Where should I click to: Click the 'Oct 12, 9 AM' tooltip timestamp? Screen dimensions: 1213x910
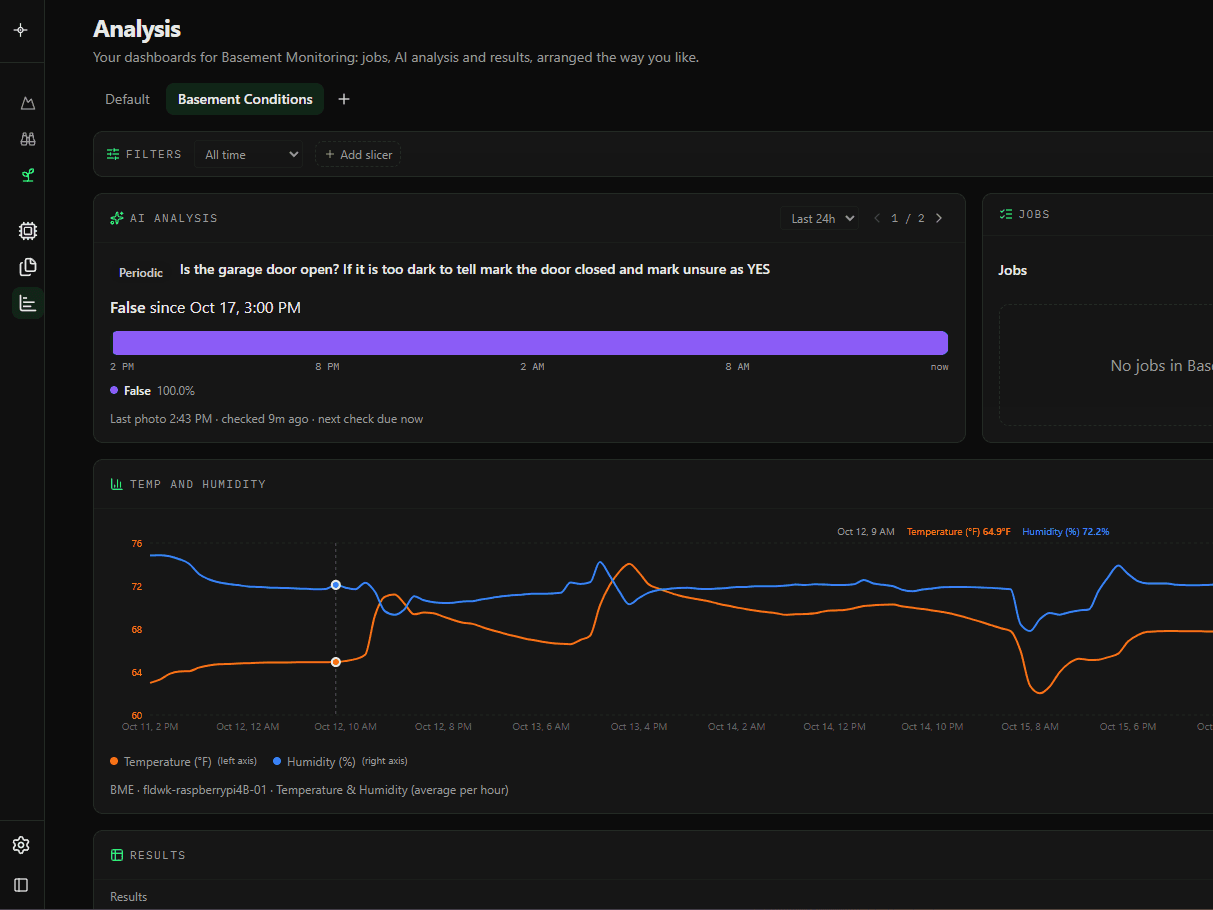coord(866,532)
